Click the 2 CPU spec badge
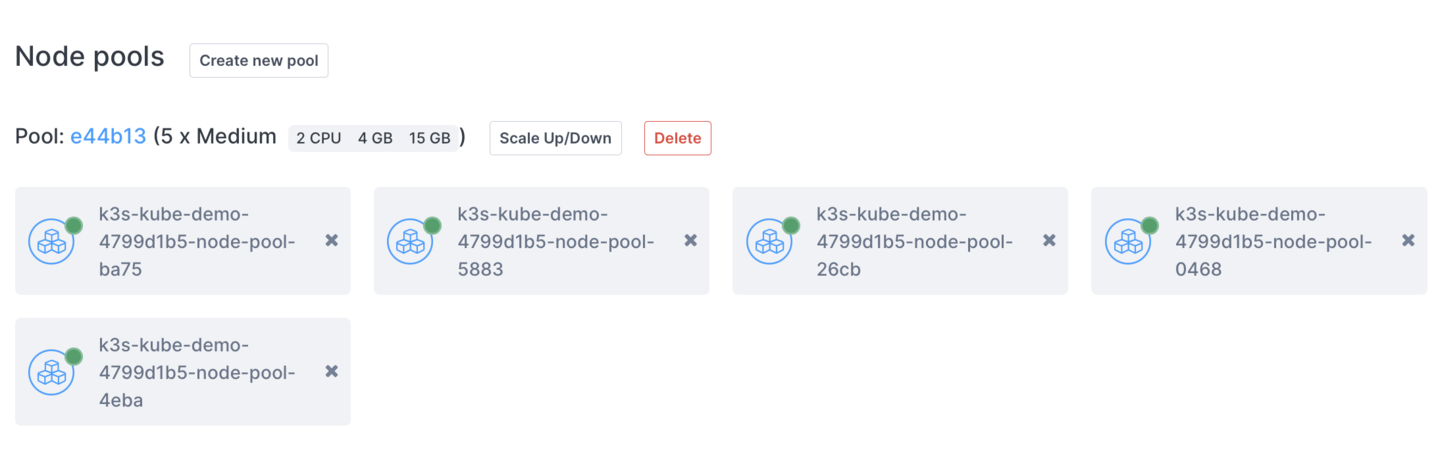The width and height of the screenshot is (1440, 454). pyautogui.click(x=319, y=138)
